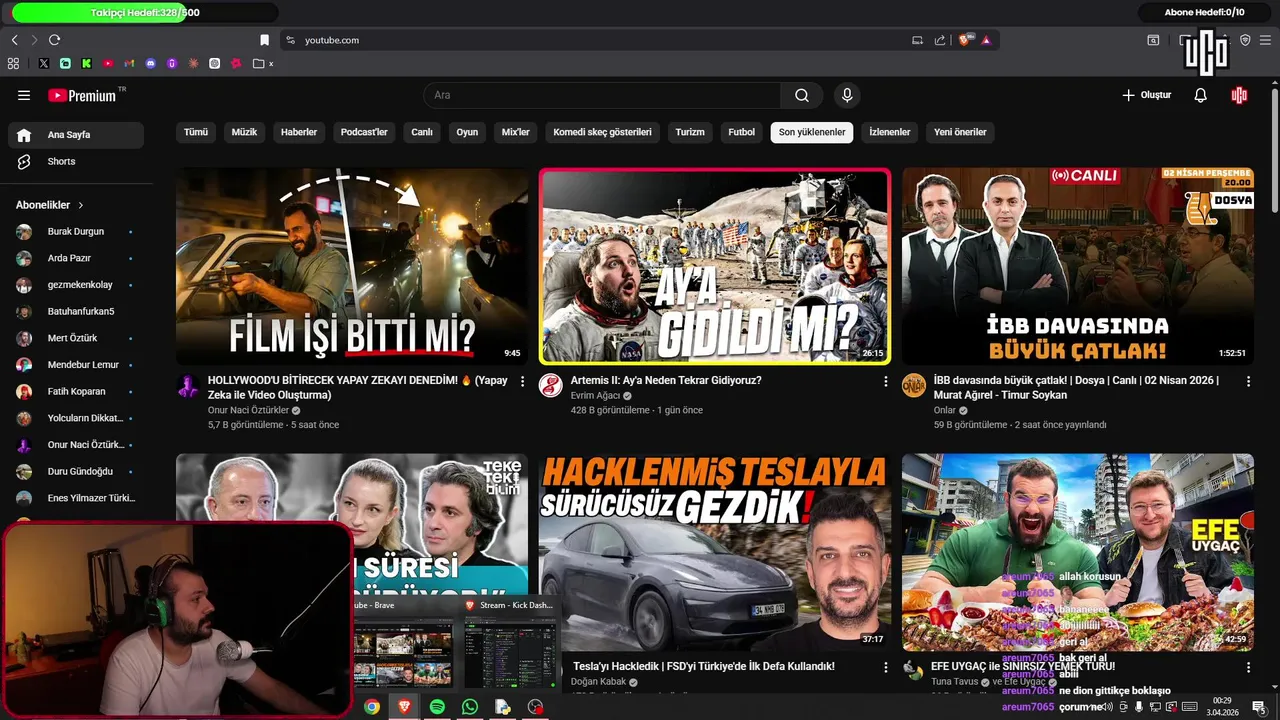
Task: Open YouTube notifications bell
Action: pos(1201,95)
